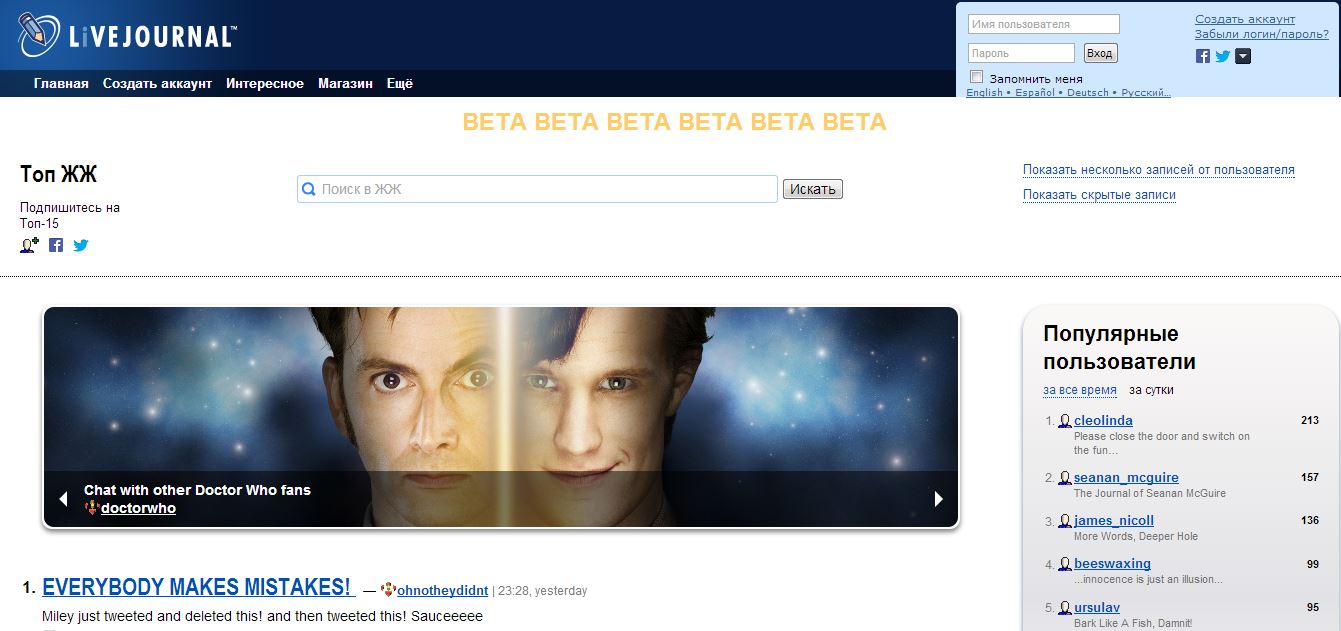
Task: Open james_nicoll user link
Action: [1114, 521]
